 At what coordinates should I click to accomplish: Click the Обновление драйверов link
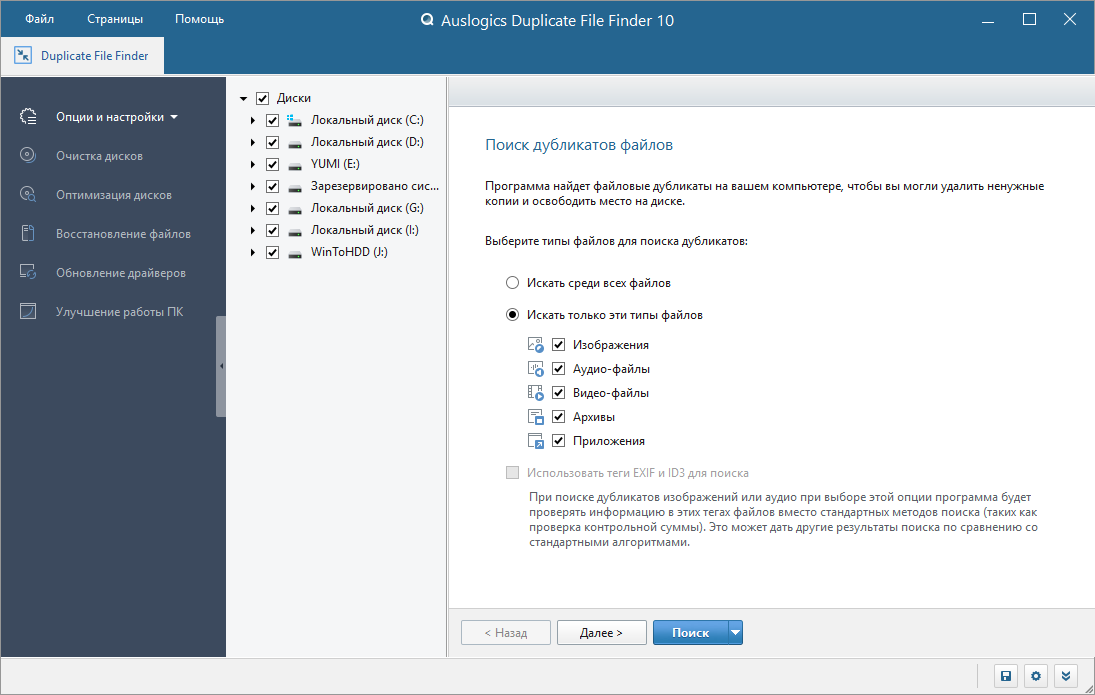tap(121, 273)
